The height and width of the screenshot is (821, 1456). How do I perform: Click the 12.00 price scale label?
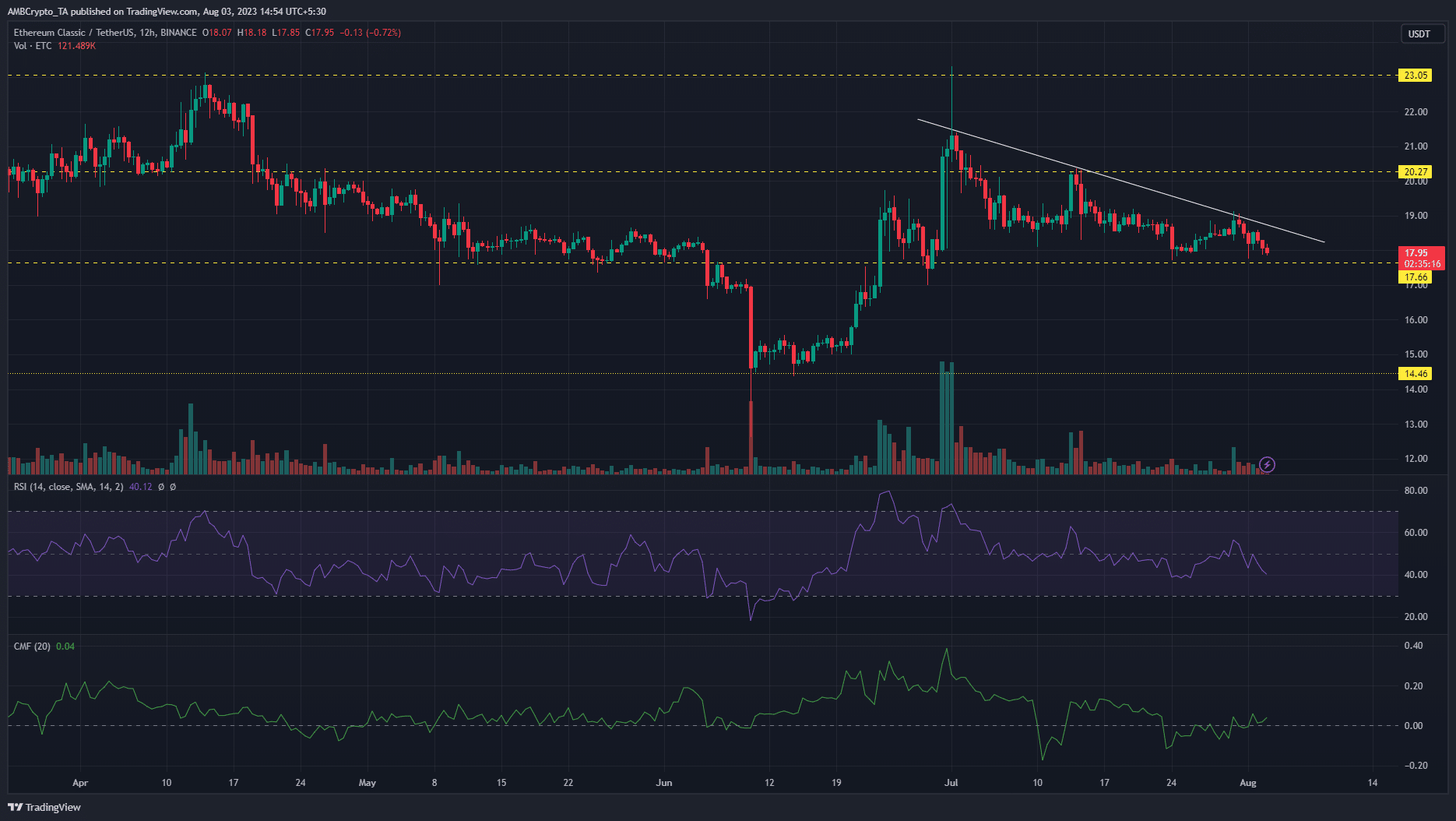click(1416, 459)
